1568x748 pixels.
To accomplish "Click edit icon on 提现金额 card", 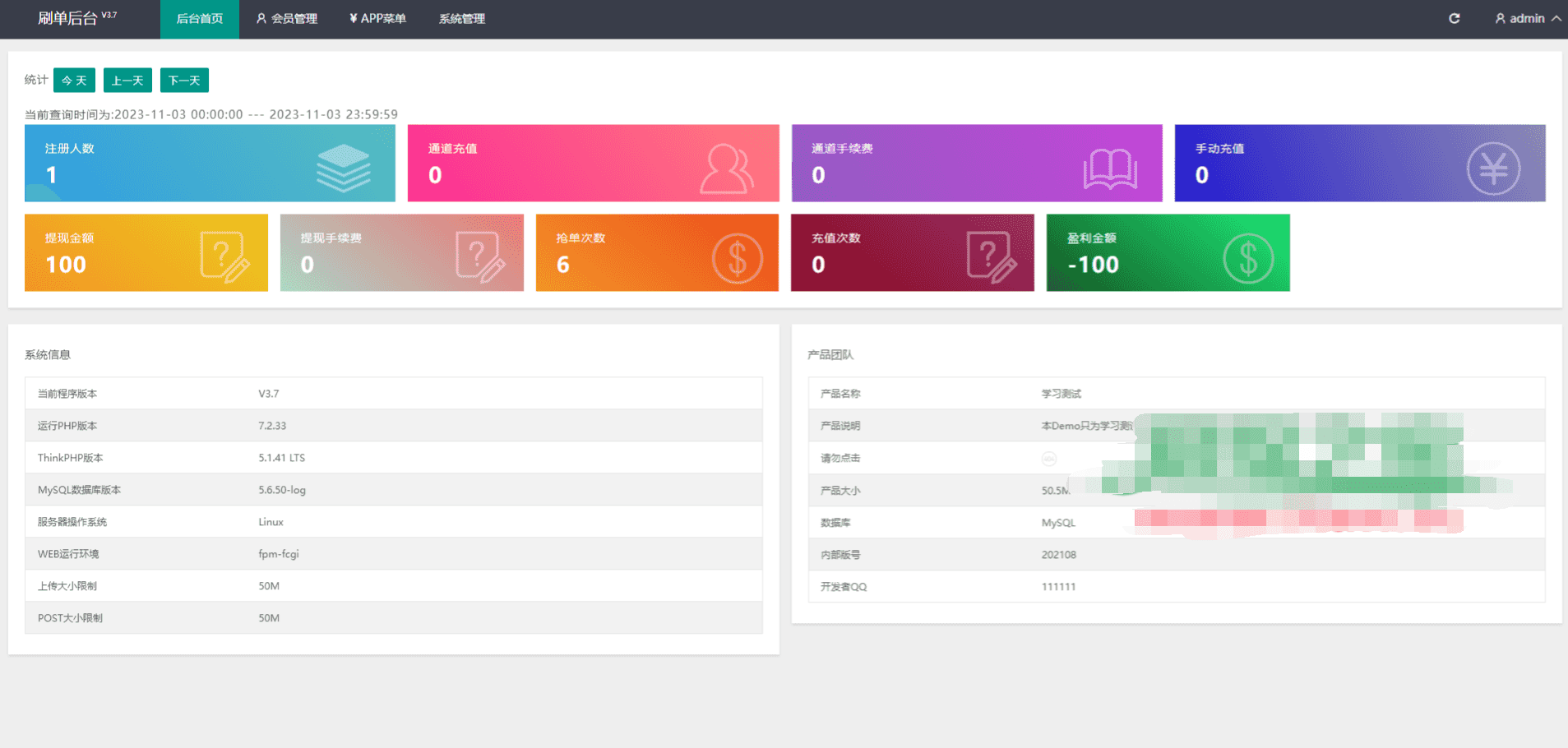I will (x=224, y=257).
